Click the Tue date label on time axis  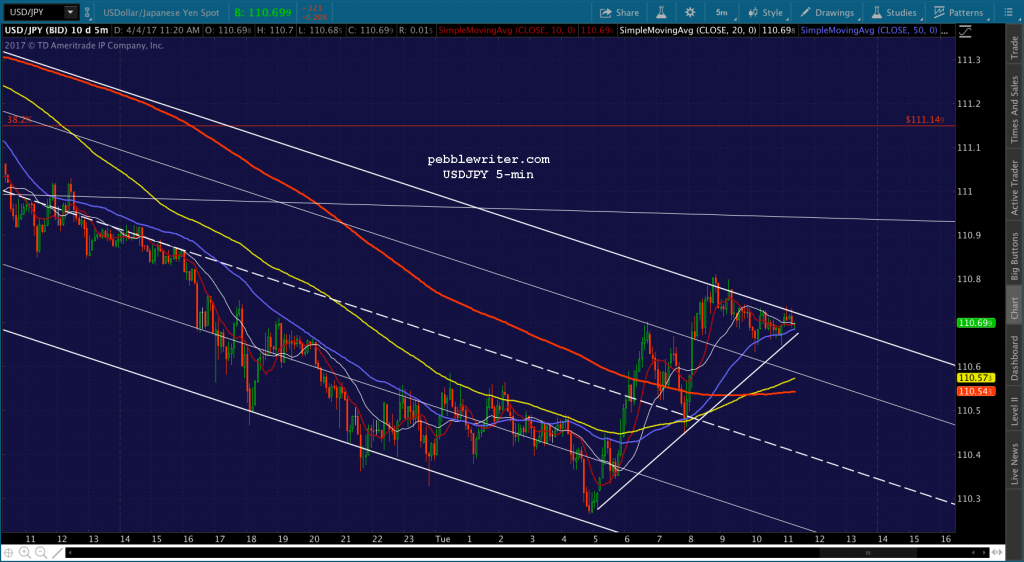click(x=443, y=539)
